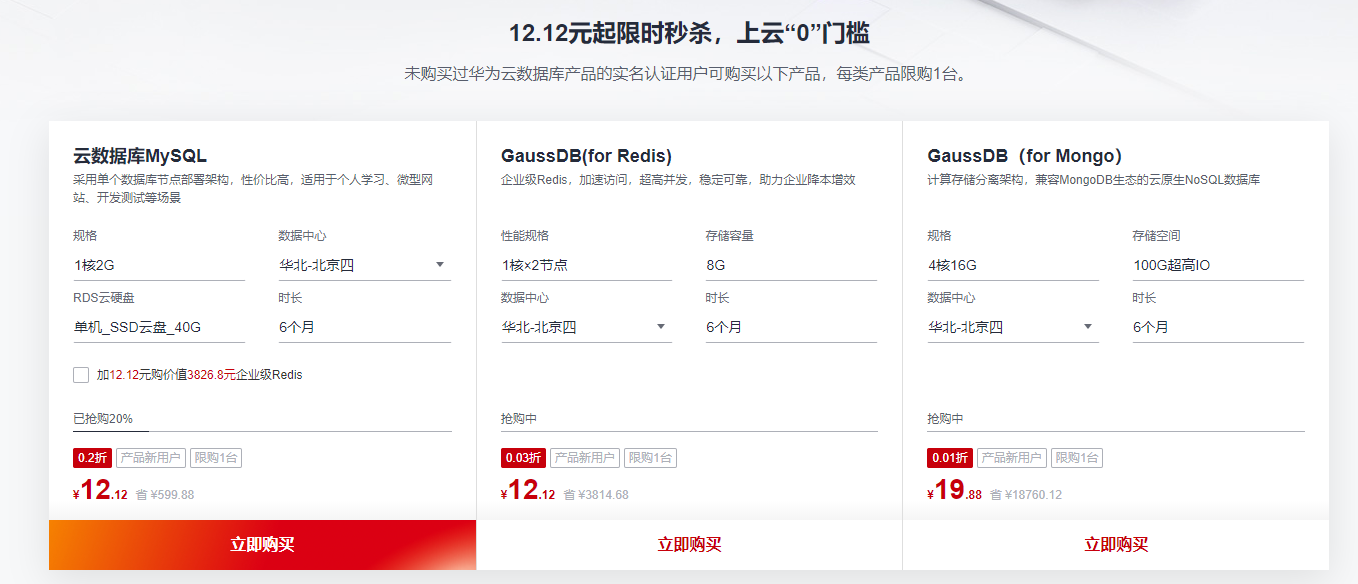
Task: Click 省 ¥3814.68 savings text
Action: (x=596, y=495)
